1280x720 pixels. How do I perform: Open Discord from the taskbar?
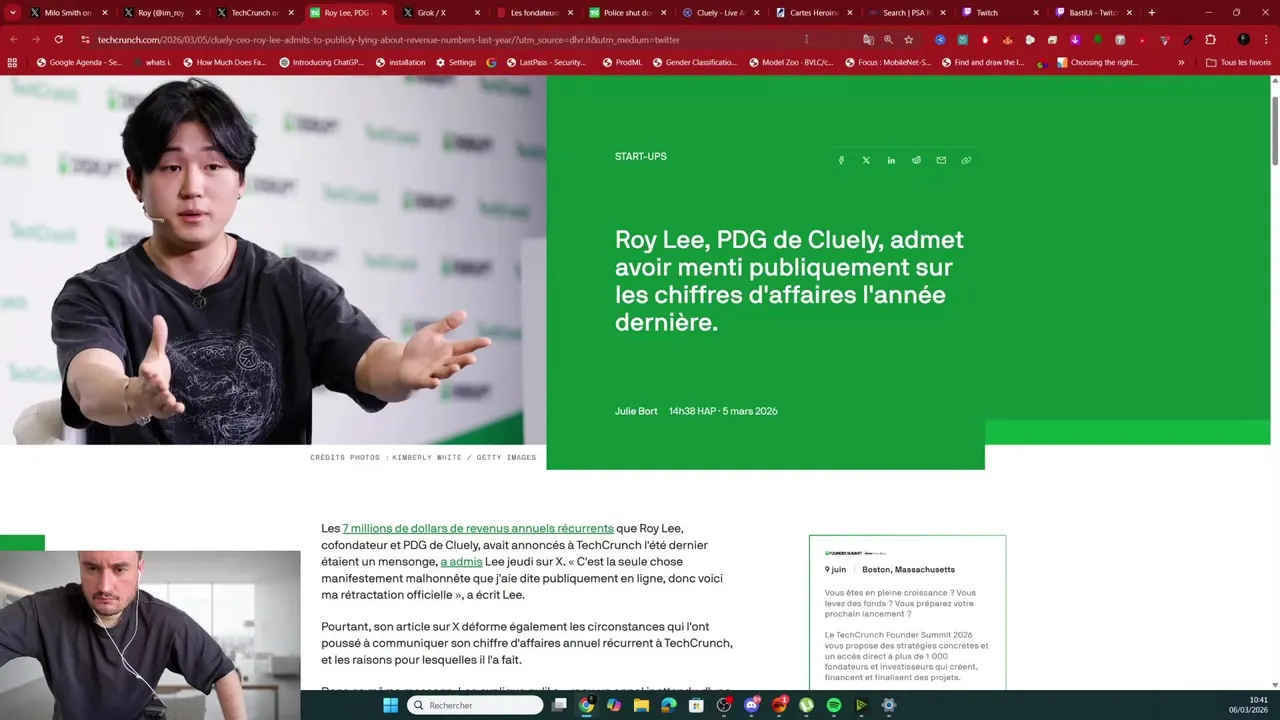coord(751,705)
